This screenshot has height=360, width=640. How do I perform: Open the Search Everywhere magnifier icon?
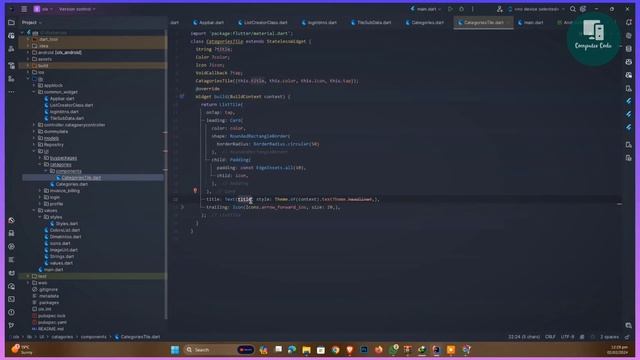(x=573, y=9)
